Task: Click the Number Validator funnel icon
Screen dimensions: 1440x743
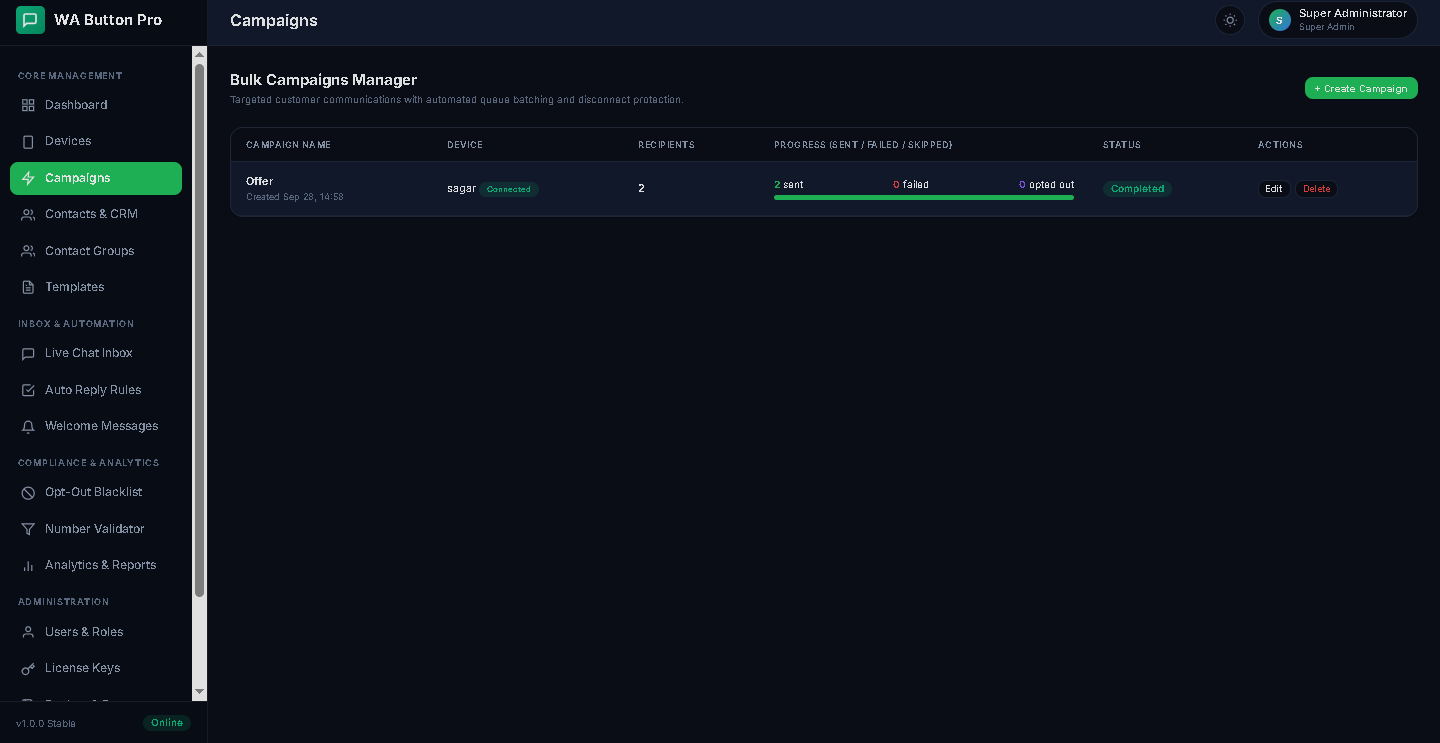Action: (28, 529)
